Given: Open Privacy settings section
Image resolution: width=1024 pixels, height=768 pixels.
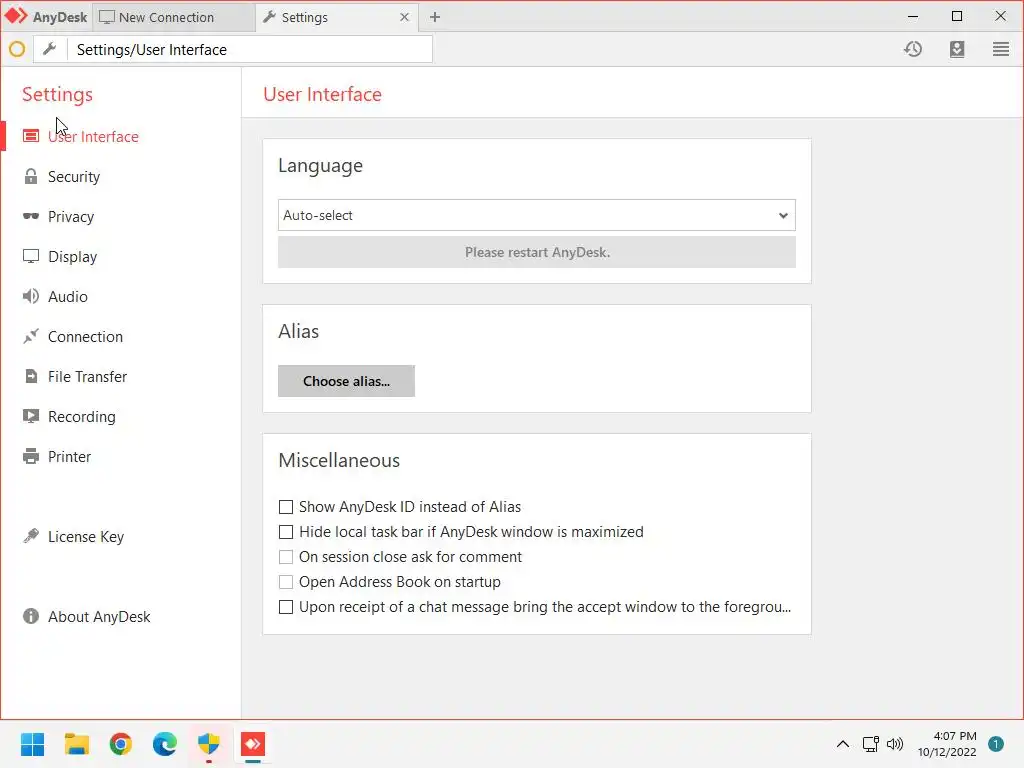Looking at the screenshot, I should coord(71,216).
